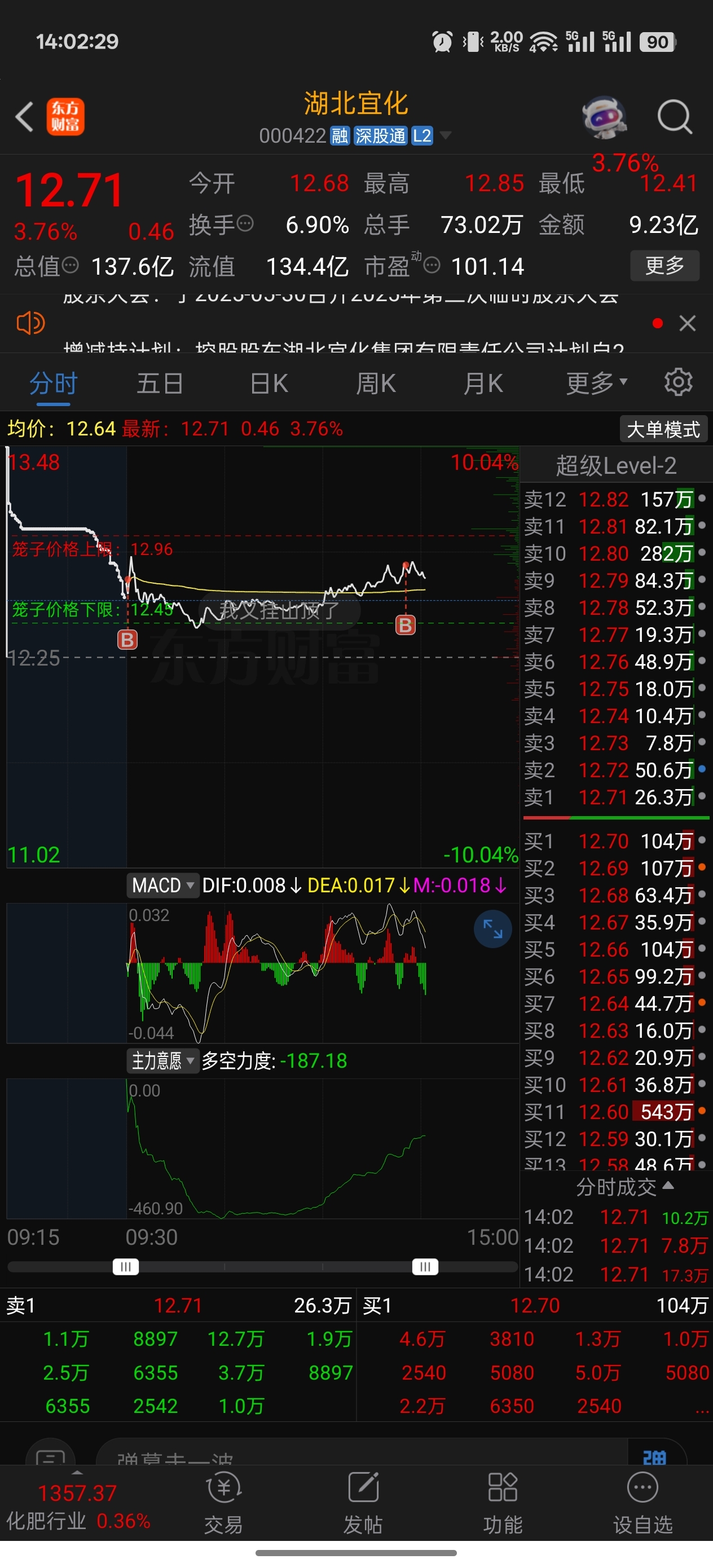Screen dimensions: 713x1568
Task: Switch to the 日K tab
Action: (x=269, y=384)
